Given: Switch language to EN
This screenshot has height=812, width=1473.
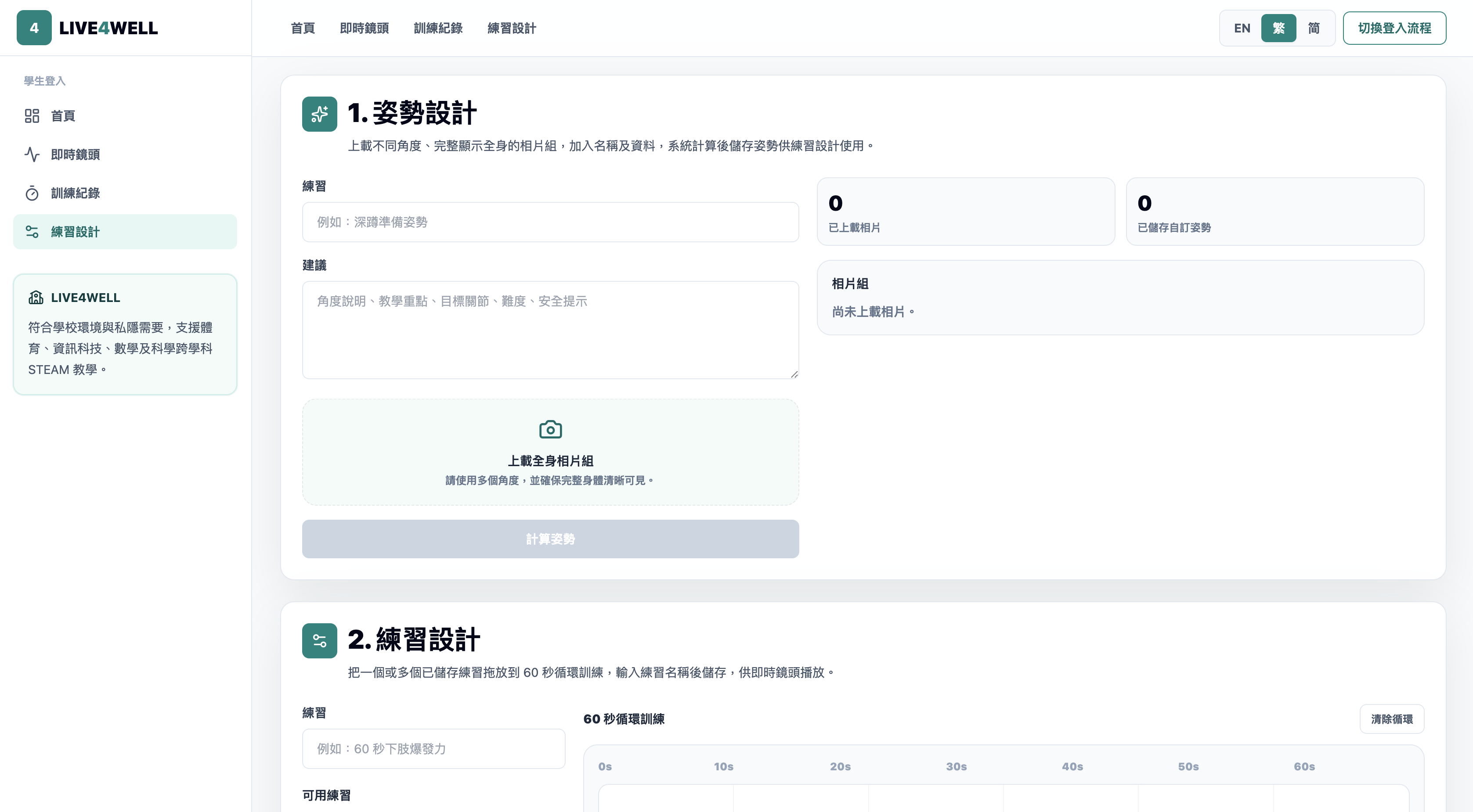Looking at the screenshot, I should coord(1242,28).
